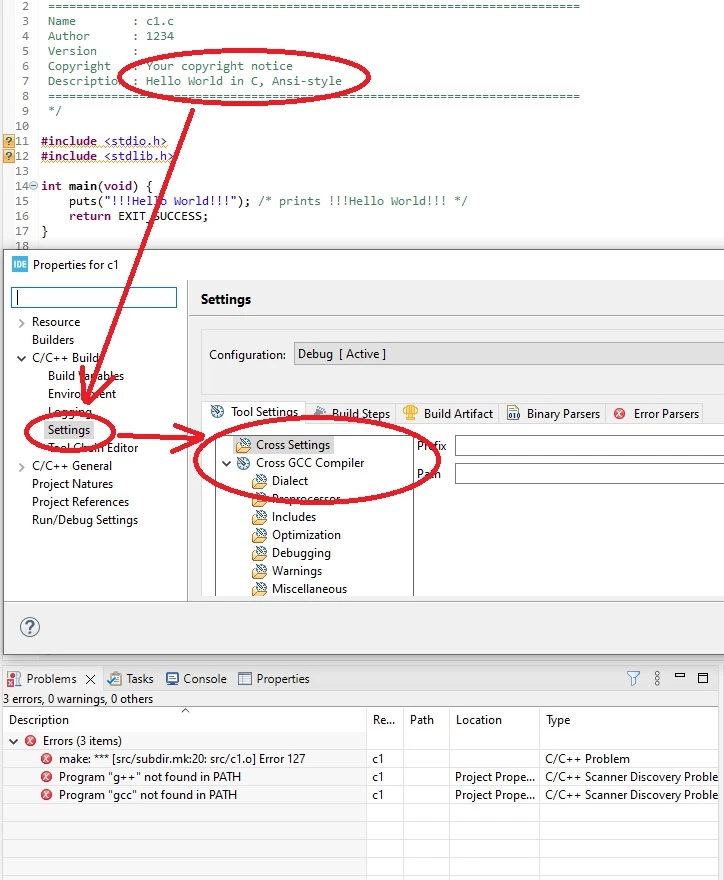Click the warning marker on line 12
724x880 pixels.
point(8,156)
